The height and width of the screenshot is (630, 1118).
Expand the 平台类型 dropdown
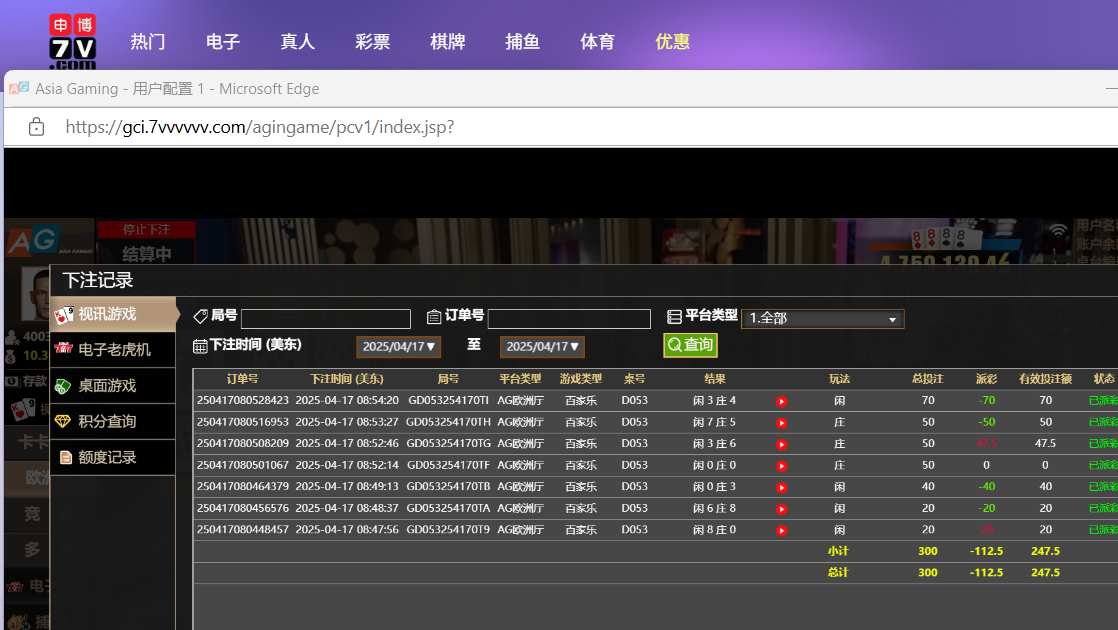point(822,319)
